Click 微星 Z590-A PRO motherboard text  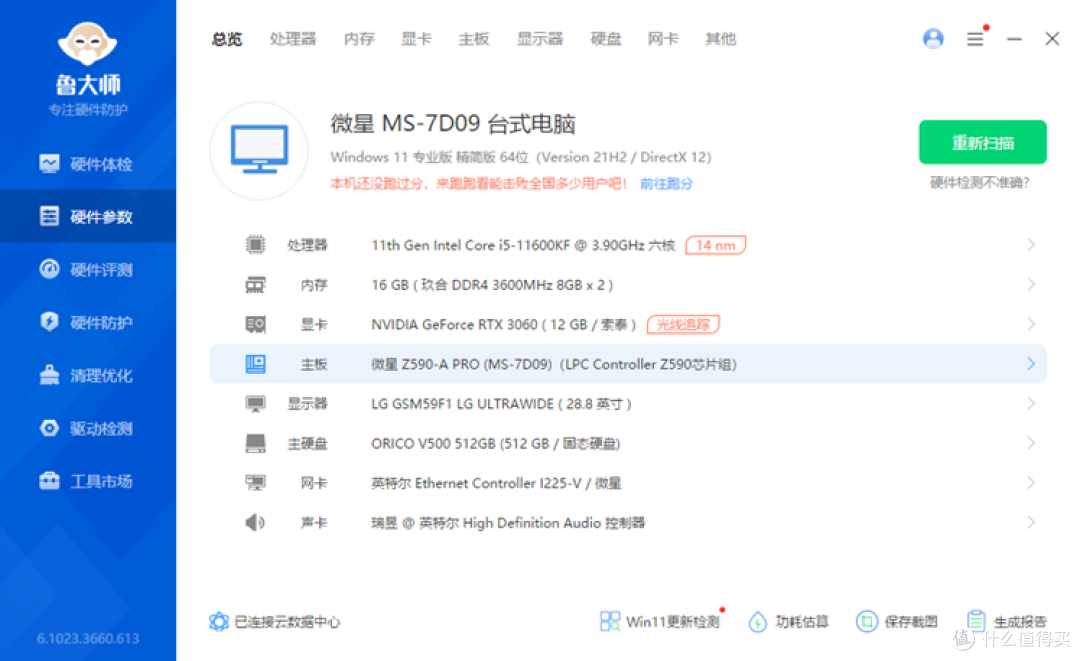click(554, 364)
